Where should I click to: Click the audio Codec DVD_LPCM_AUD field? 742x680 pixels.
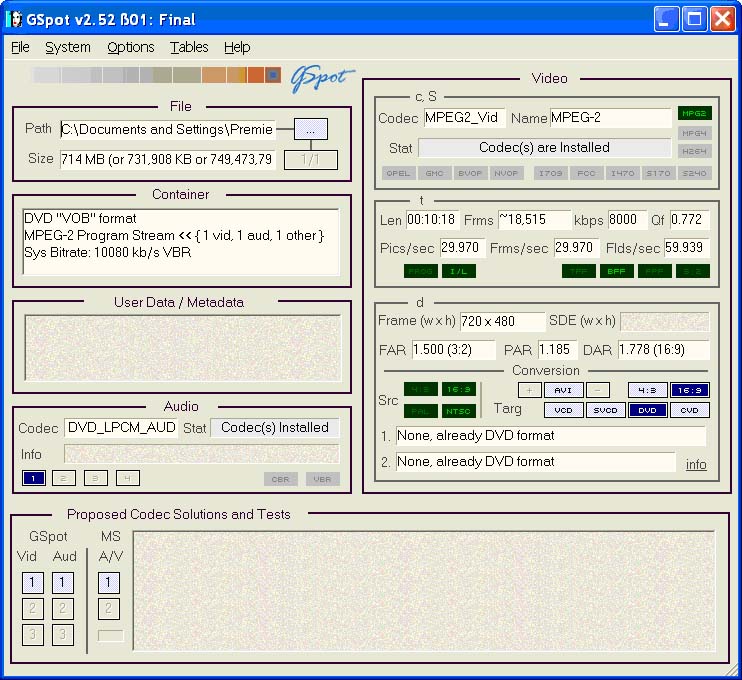pos(121,428)
